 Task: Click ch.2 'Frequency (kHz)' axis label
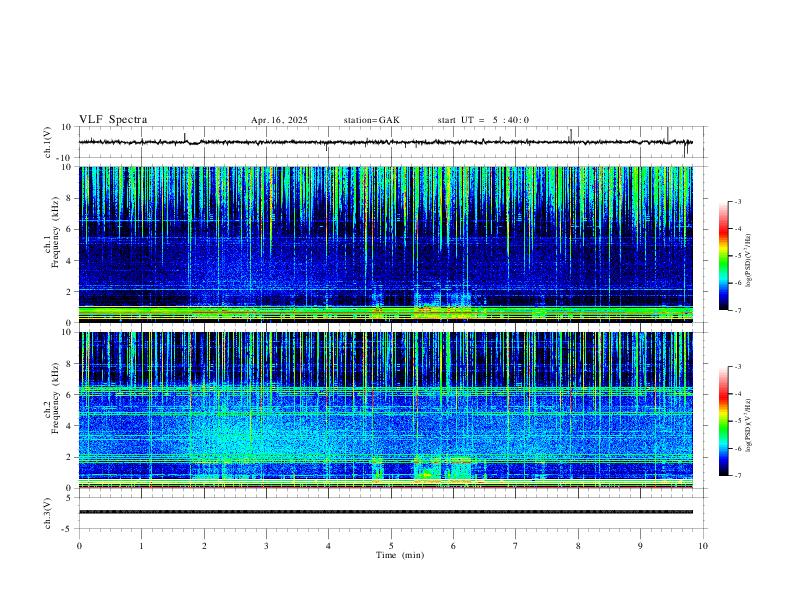pos(55,398)
